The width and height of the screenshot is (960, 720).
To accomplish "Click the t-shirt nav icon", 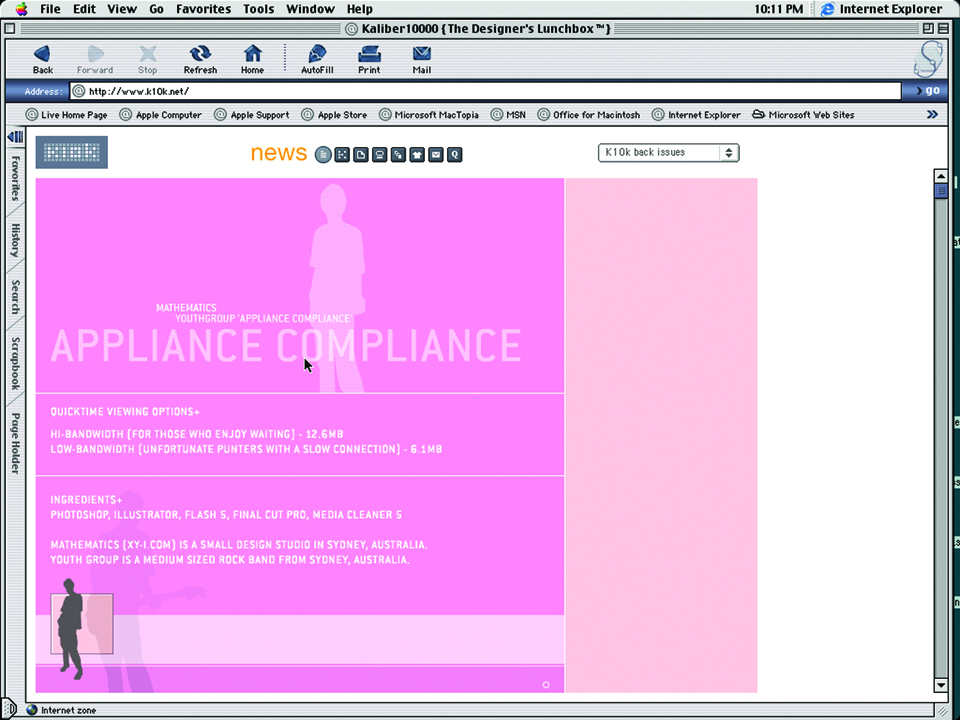I will point(417,155).
